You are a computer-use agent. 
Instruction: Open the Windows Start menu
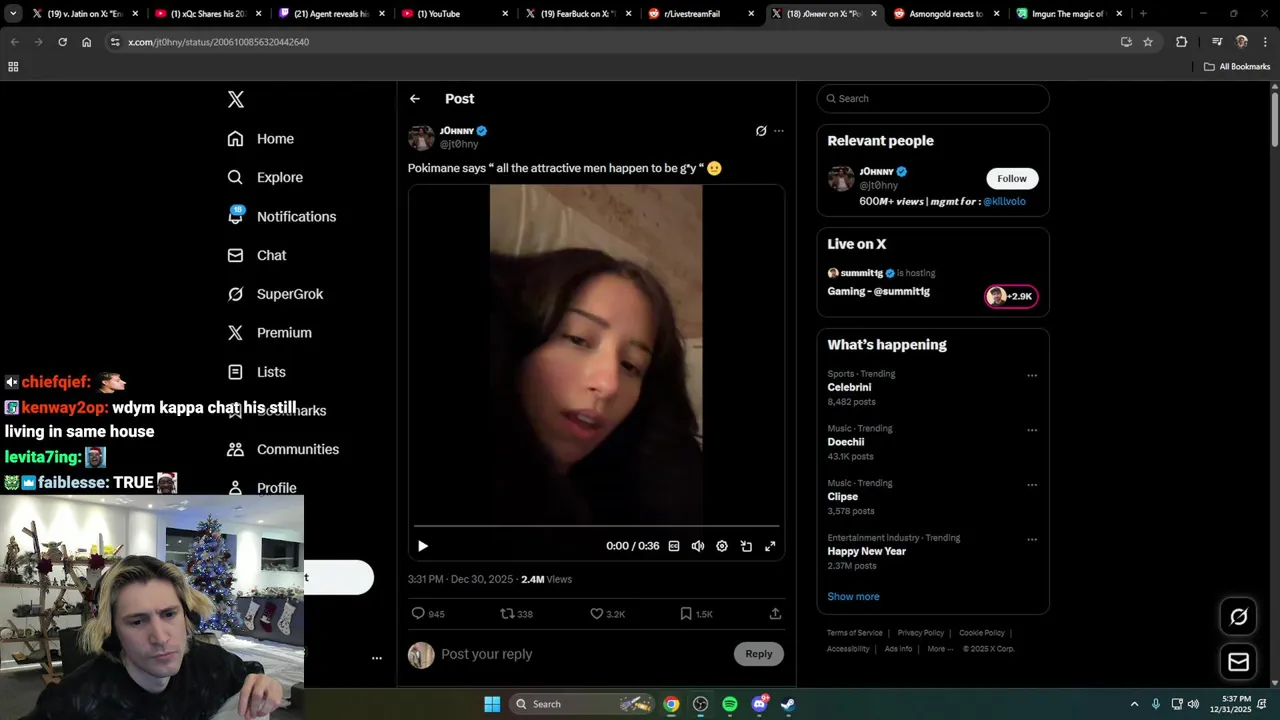pos(492,704)
